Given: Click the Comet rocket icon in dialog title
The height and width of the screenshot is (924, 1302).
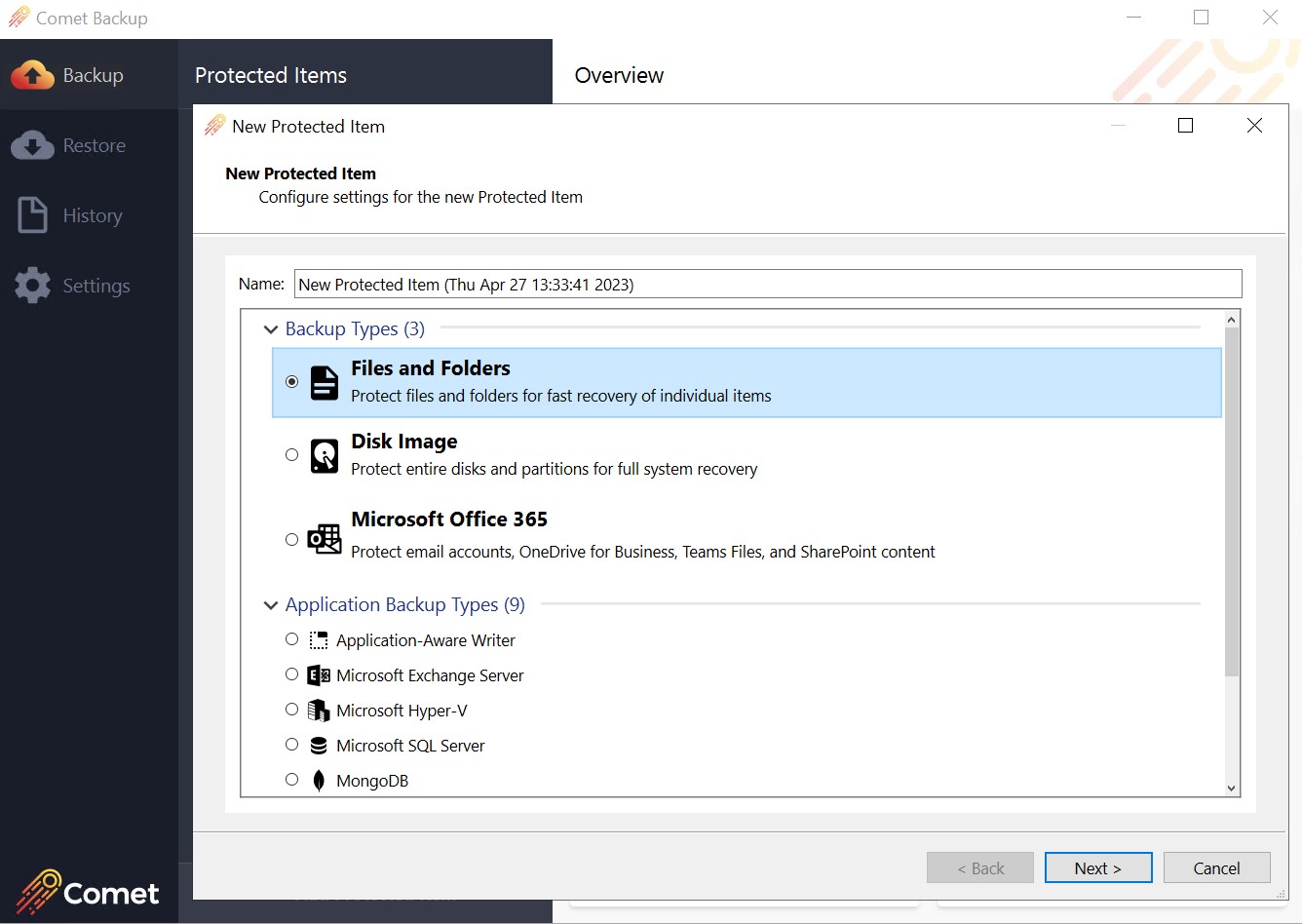Looking at the screenshot, I should [214, 126].
